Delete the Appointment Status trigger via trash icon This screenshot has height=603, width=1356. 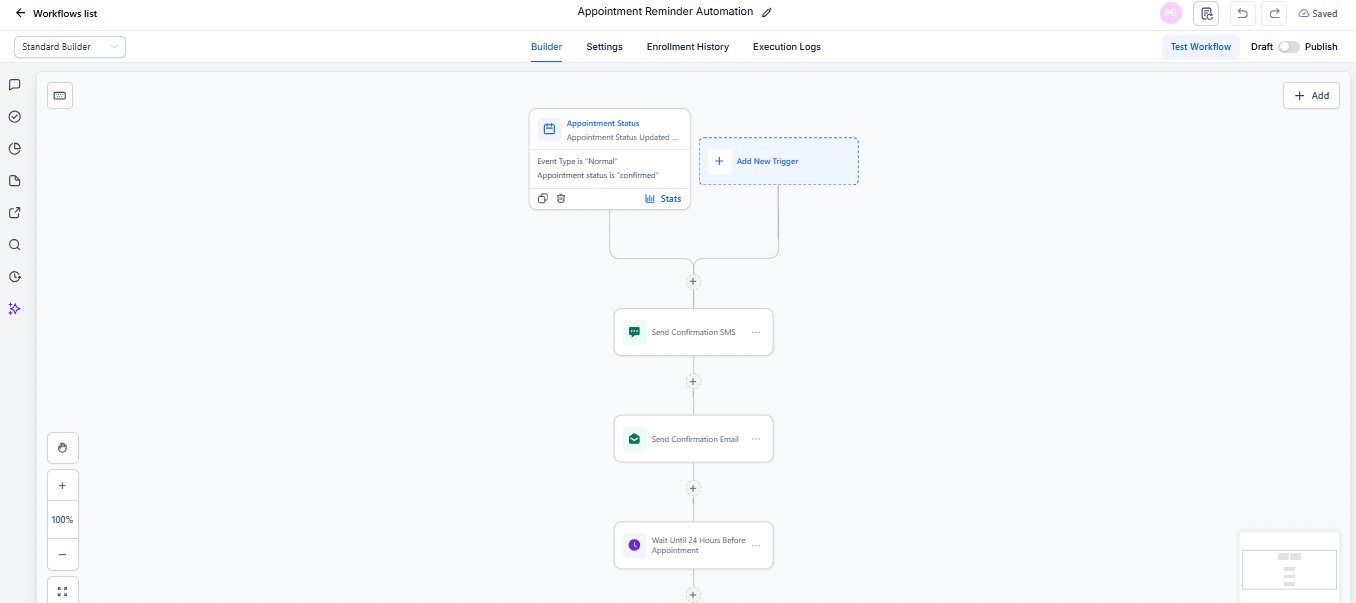tap(561, 199)
